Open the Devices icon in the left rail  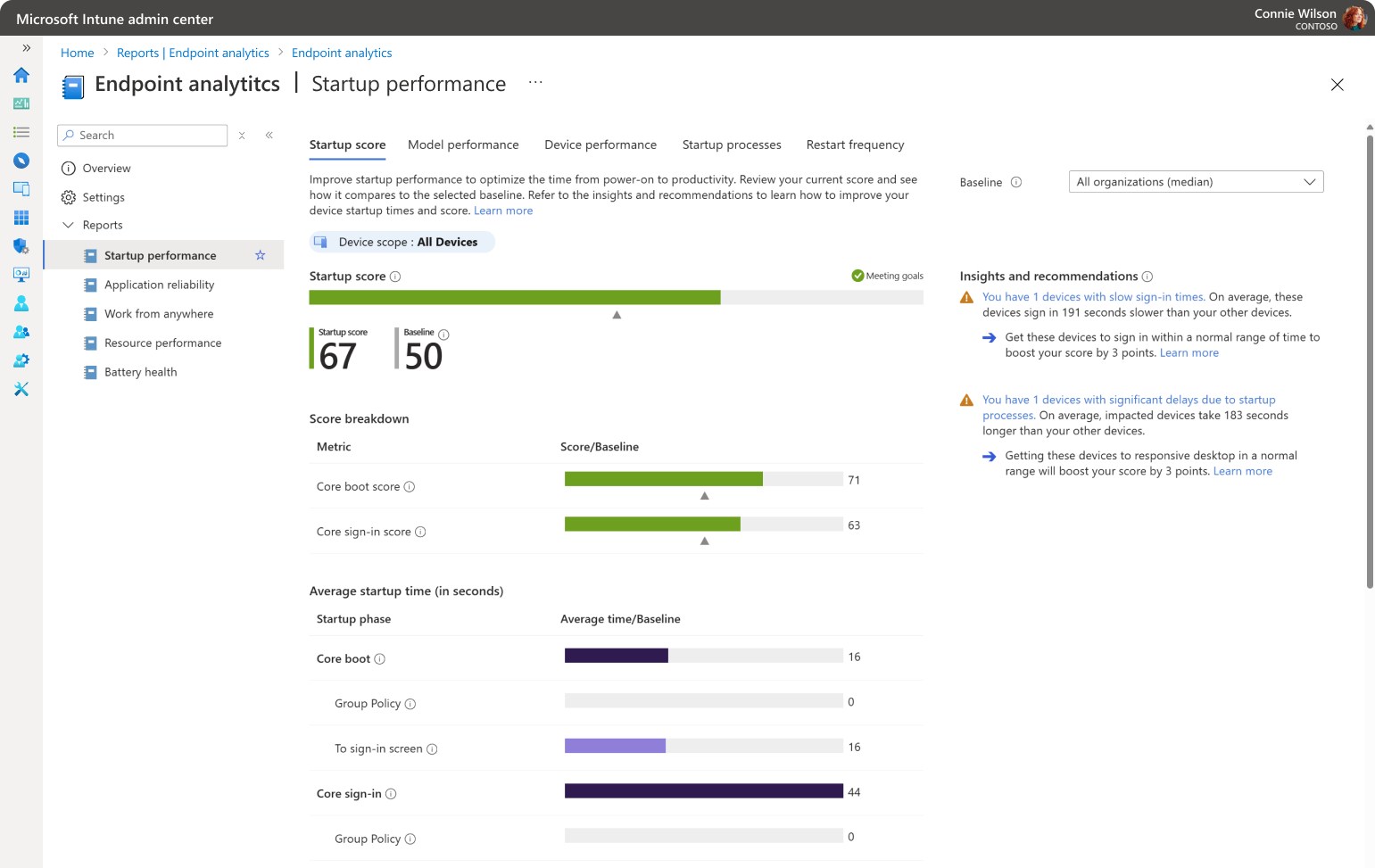21,189
